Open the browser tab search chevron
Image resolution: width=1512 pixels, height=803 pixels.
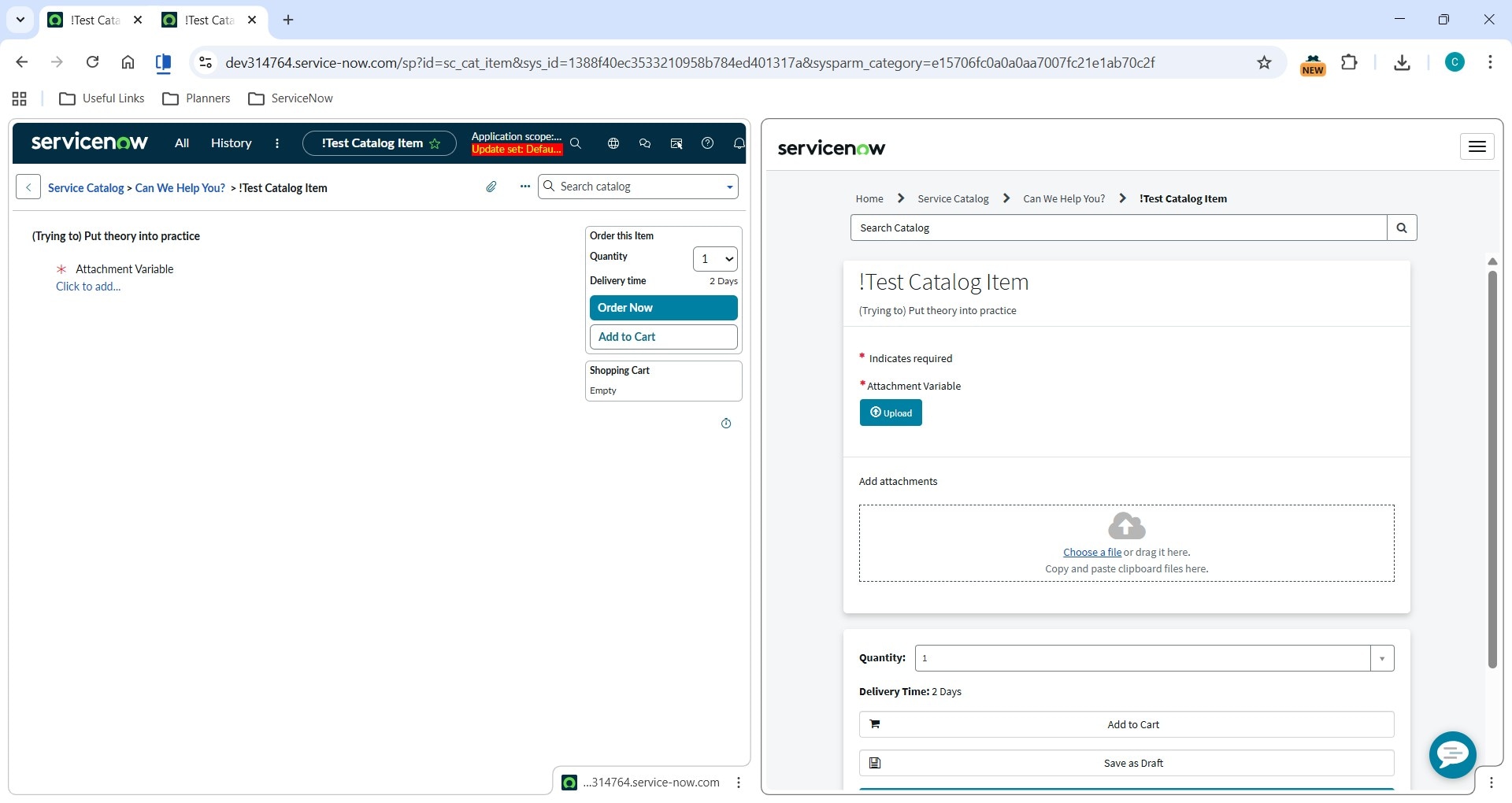coord(20,20)
